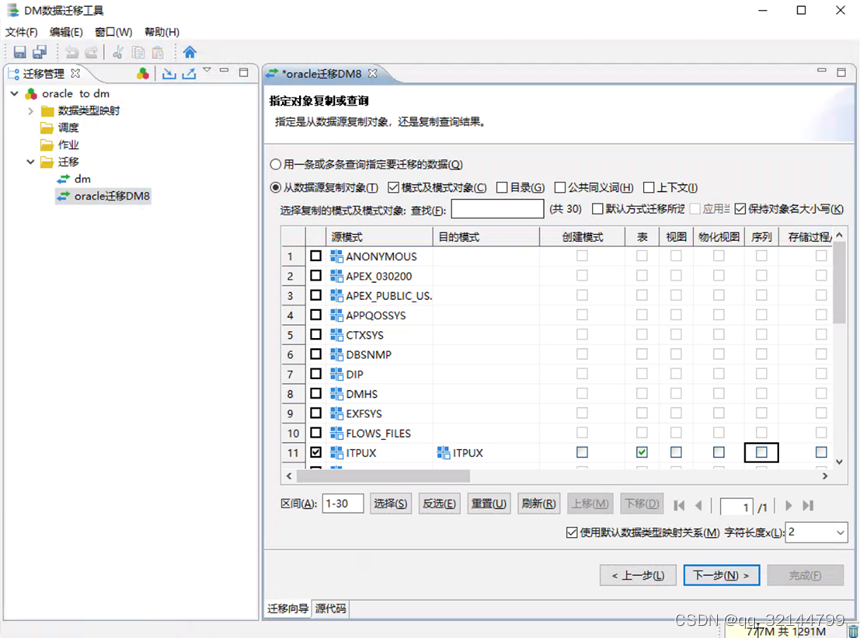This screenshot has height=638, width=860.
Task: Close the oracle迁移DM8 editor tab
Action: pyautogui.click(x=372, y=74)
